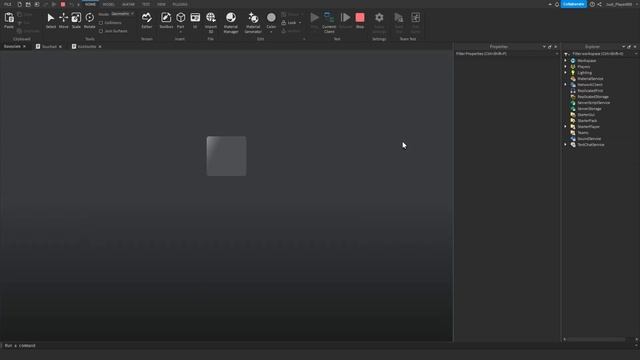The width and height of the screenshot is (640, 360).
Task: Click the Lock tool in Edit group
Action: [291, 23]
